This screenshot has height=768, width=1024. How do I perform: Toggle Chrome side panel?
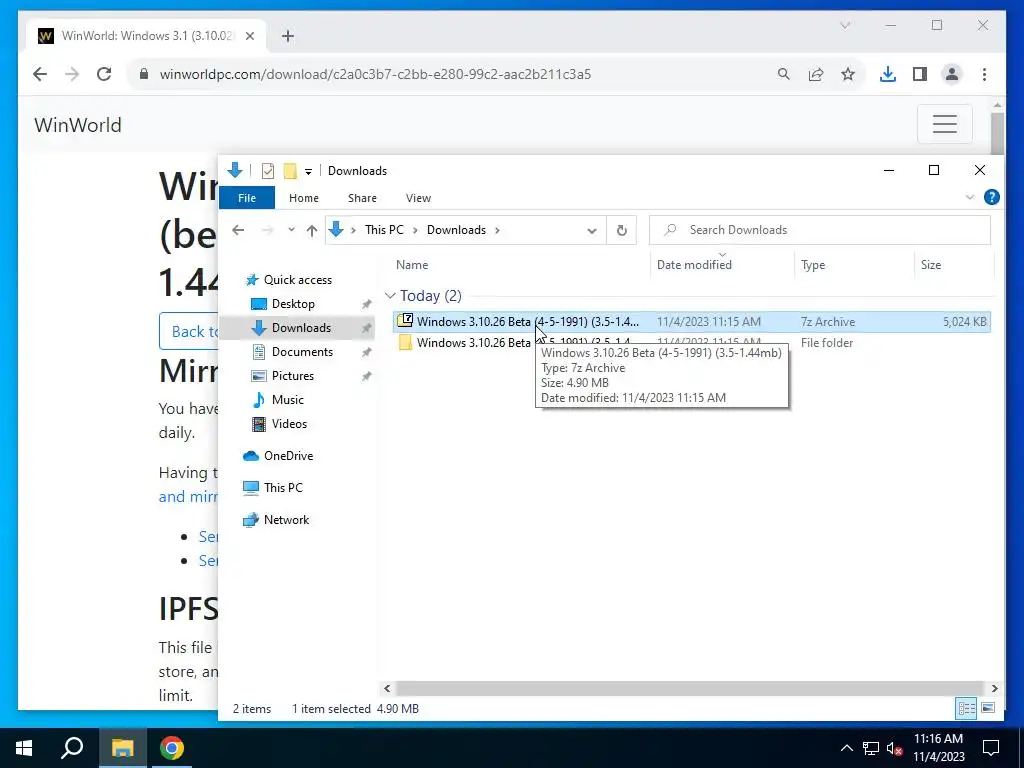pos(920,74)
